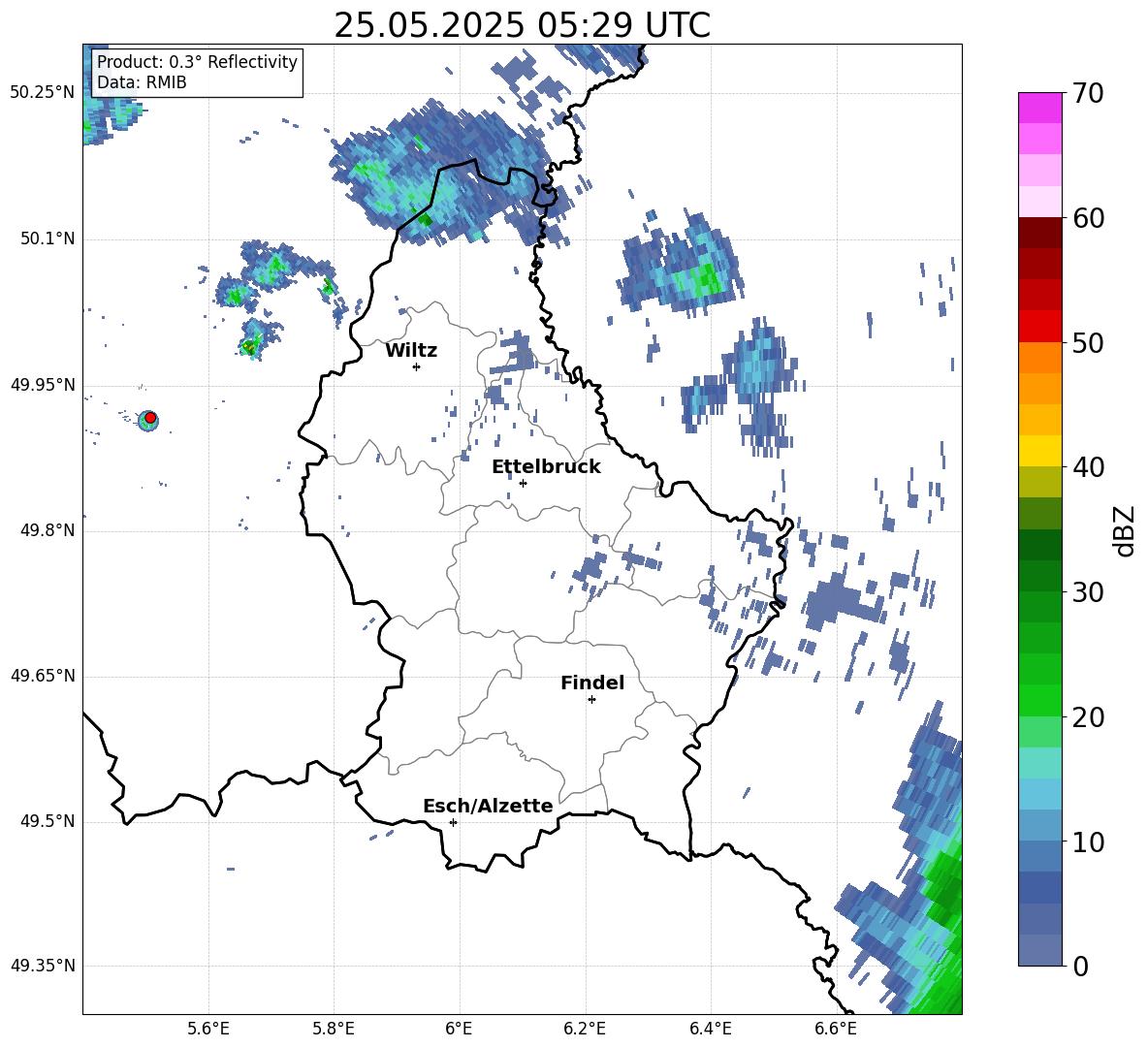This screenshot has height=1048, width=1148.
Task: Click the colorbar value 50
Action: click(1088, 342)
